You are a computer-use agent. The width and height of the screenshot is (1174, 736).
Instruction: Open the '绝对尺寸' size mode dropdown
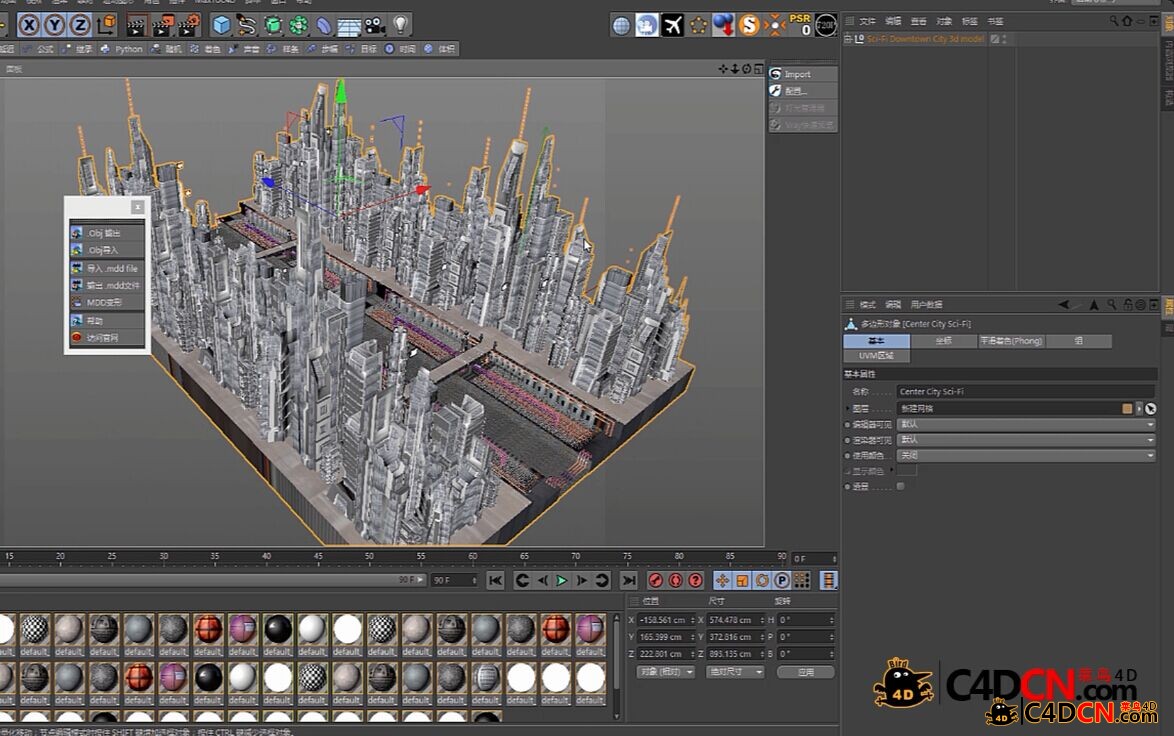(735, 672)
